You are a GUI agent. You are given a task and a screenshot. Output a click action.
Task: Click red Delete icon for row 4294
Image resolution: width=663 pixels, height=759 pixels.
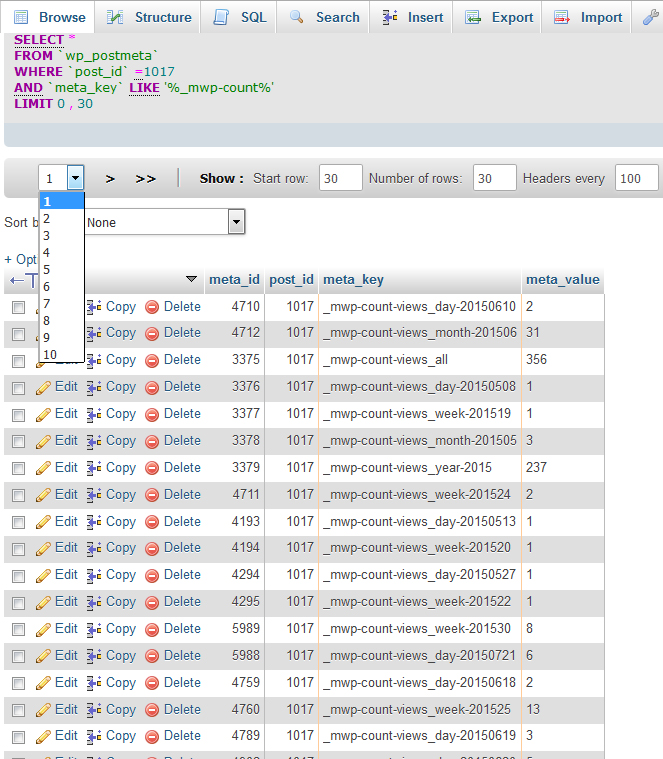(x=152, y=576)
